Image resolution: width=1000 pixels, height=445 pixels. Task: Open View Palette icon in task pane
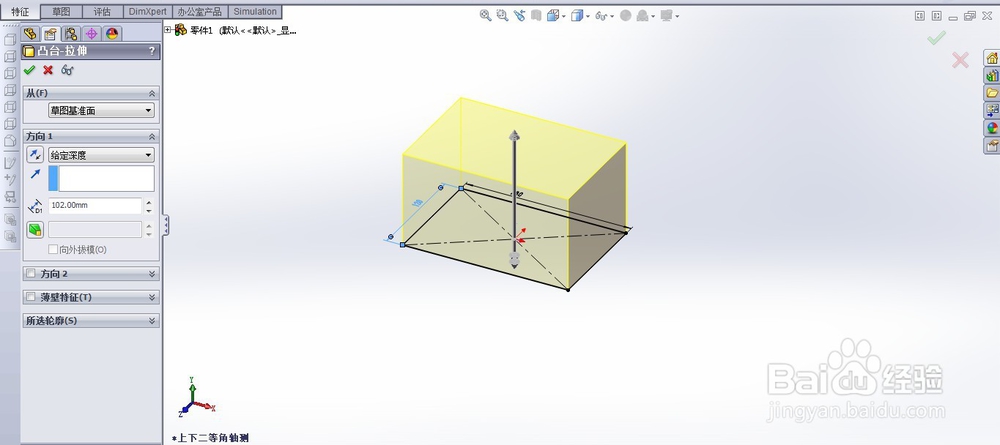click(992, 110)
